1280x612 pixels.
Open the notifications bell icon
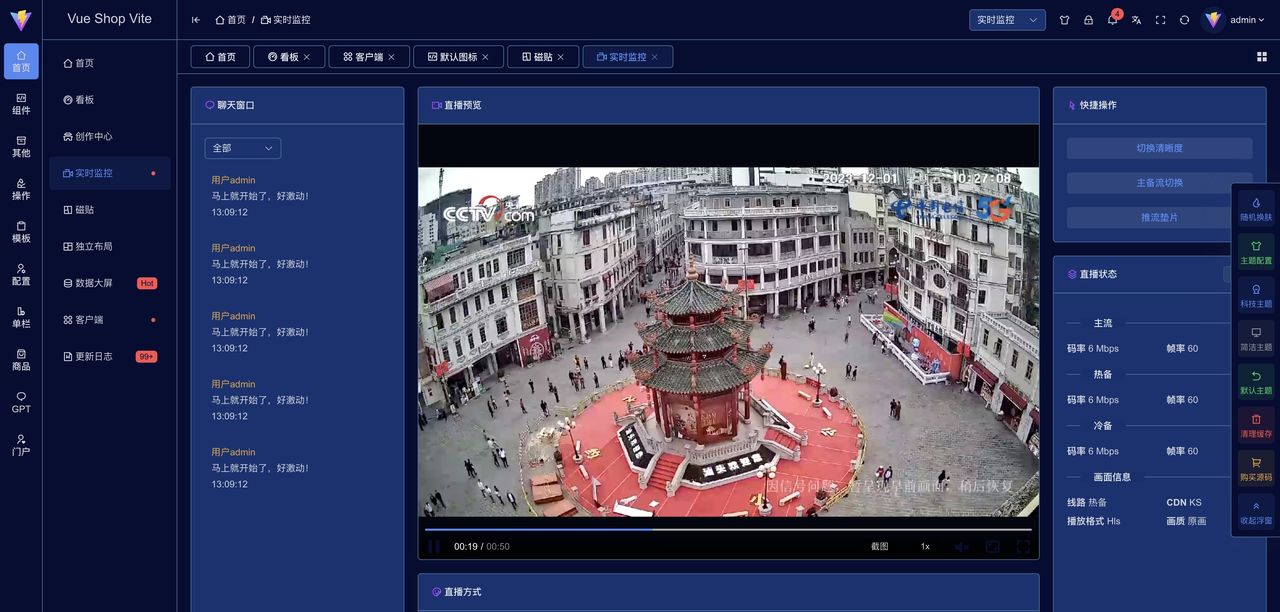click(x=1112, y=19)
